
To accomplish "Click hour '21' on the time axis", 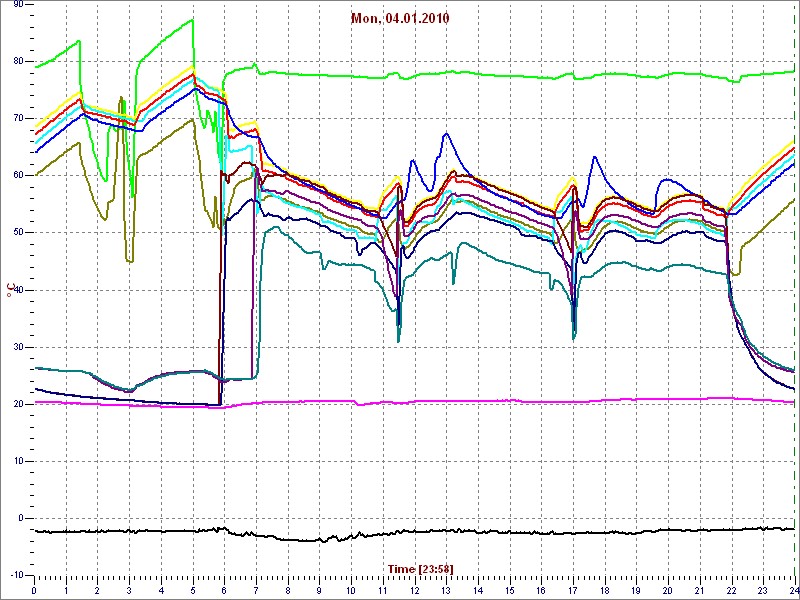I will click(x=700, y=589).
